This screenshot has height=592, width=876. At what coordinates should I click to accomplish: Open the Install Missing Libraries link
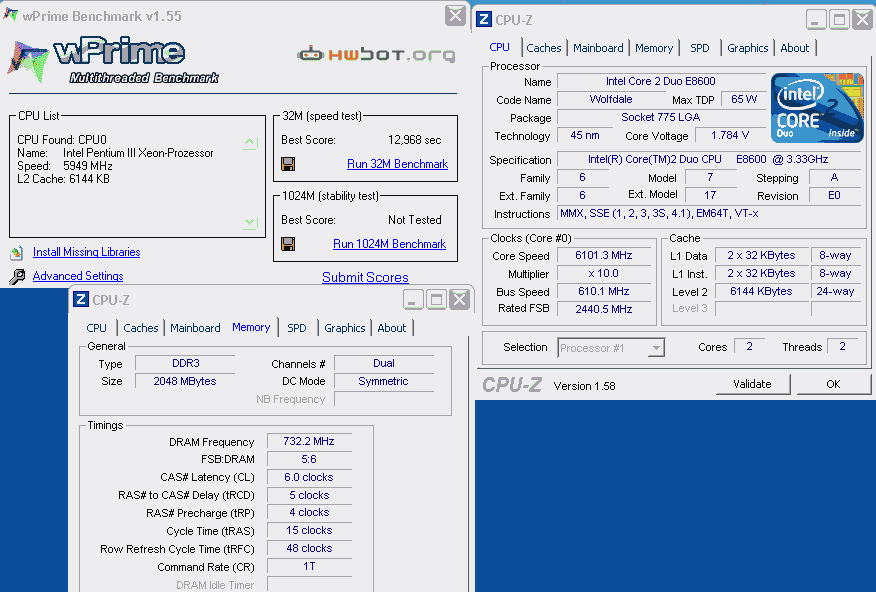click(87, 252)
